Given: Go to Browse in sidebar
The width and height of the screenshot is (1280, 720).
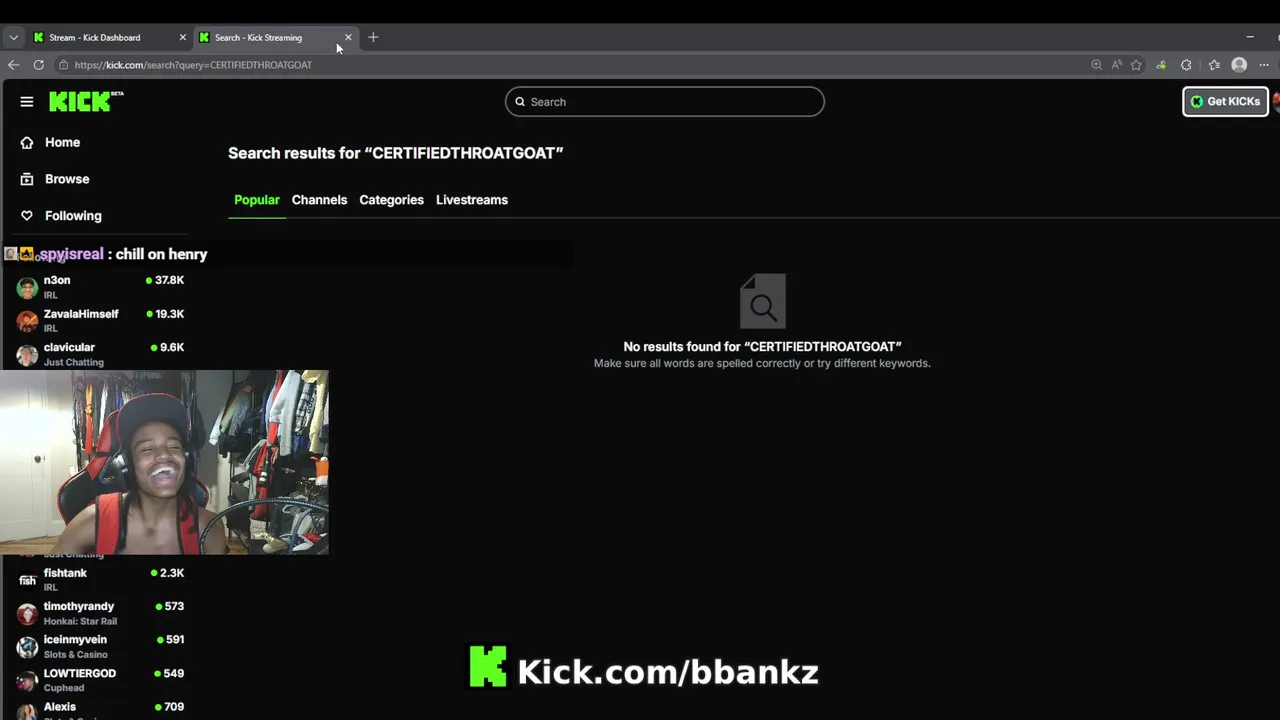Looking at the screenshot, I should point(67,179).
